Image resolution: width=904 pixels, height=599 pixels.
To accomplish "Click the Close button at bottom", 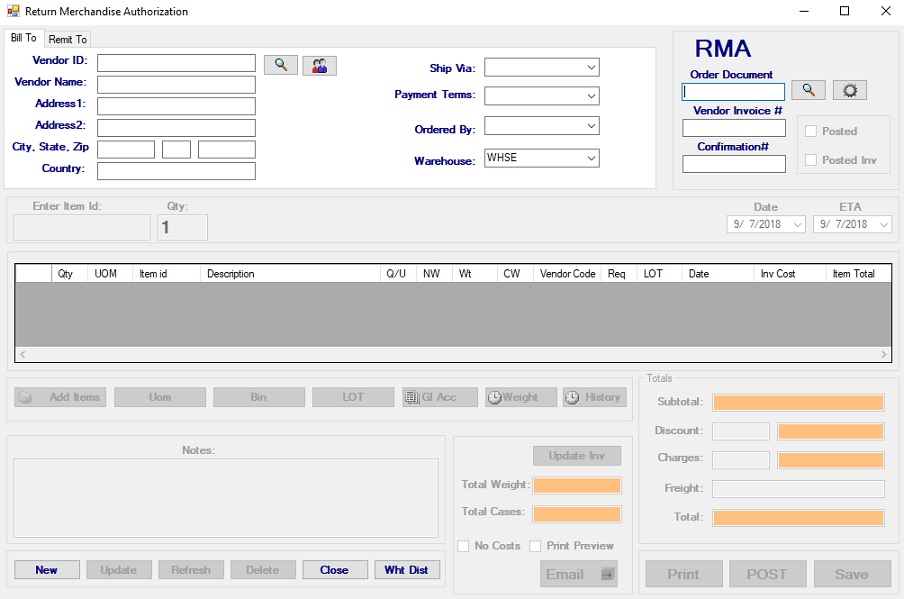I will pos(334,570).
